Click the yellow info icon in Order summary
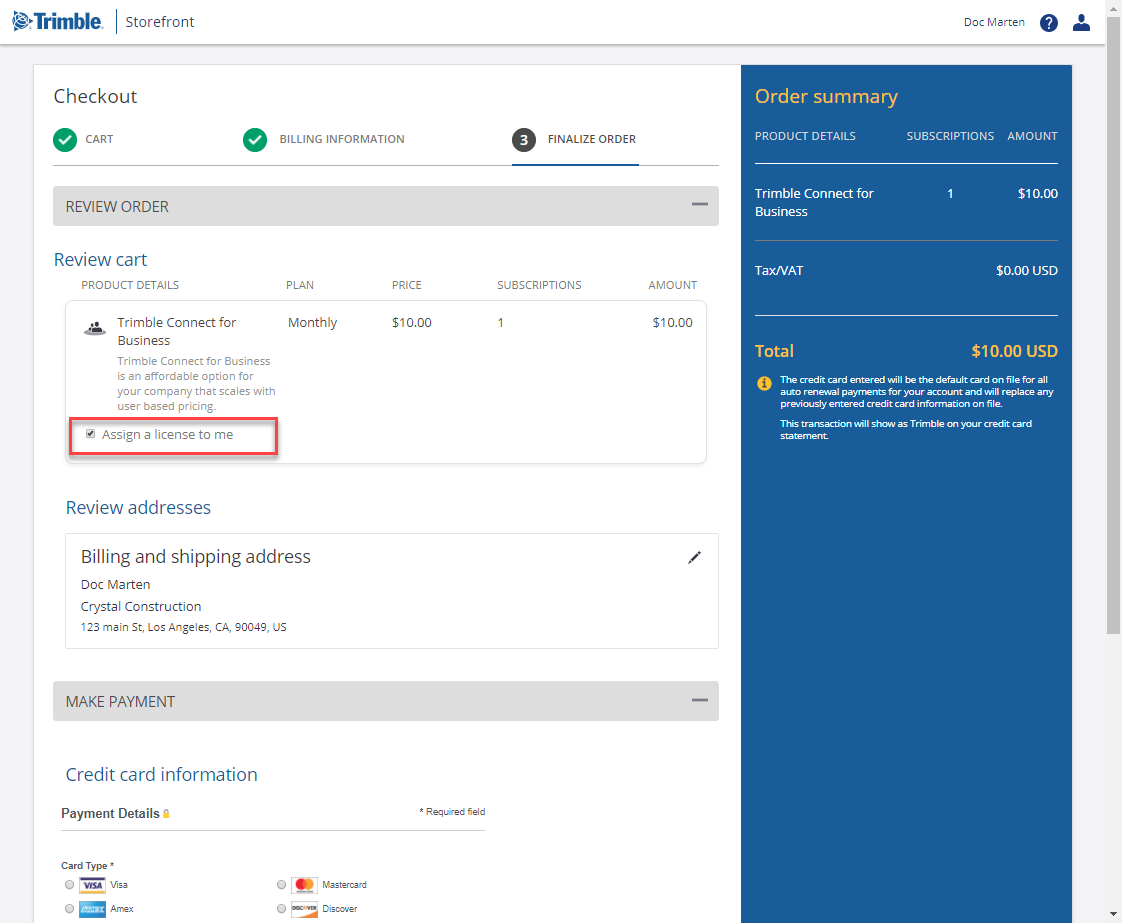The height and width of the screenshot is (923, 1122). [x=764, y=384]
